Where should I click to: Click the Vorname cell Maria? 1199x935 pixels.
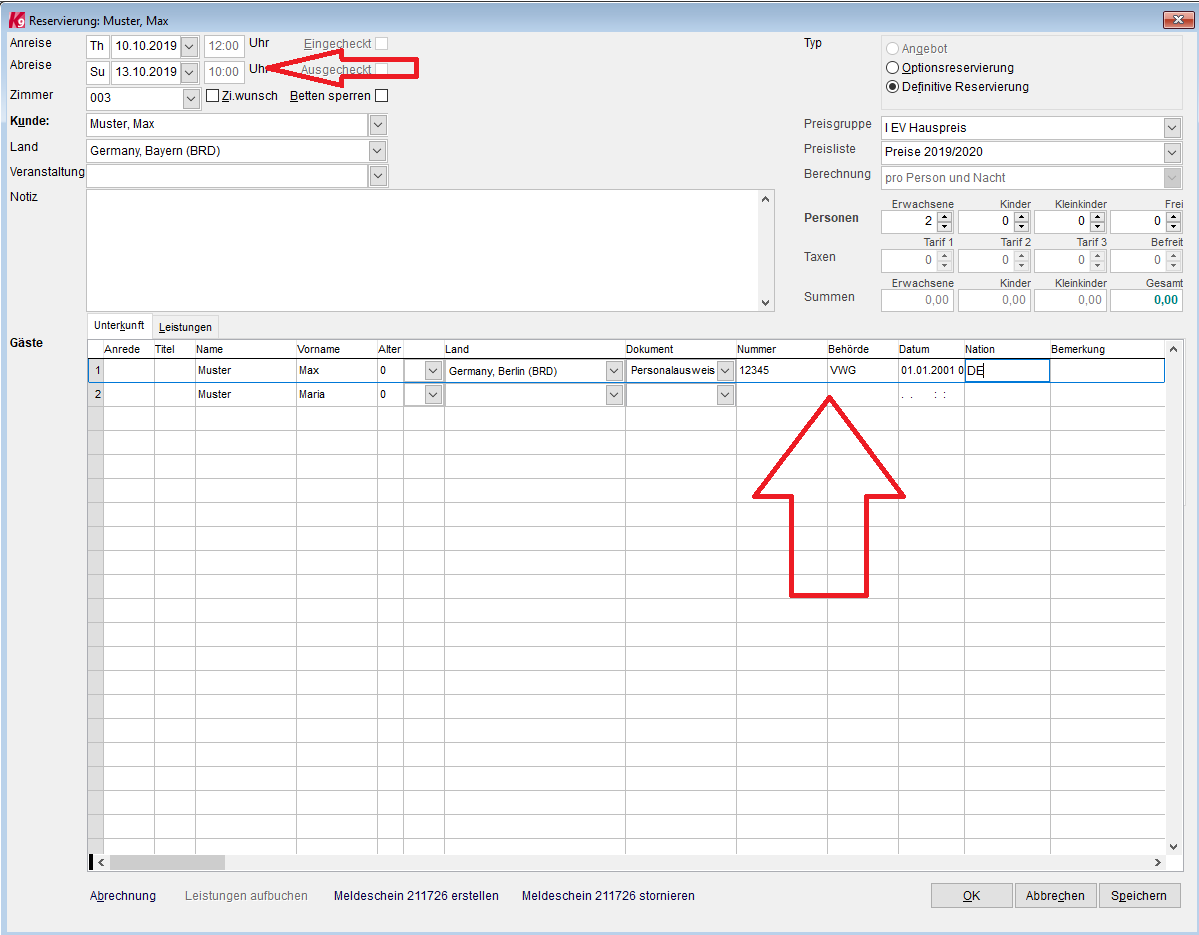pos(336,394)
